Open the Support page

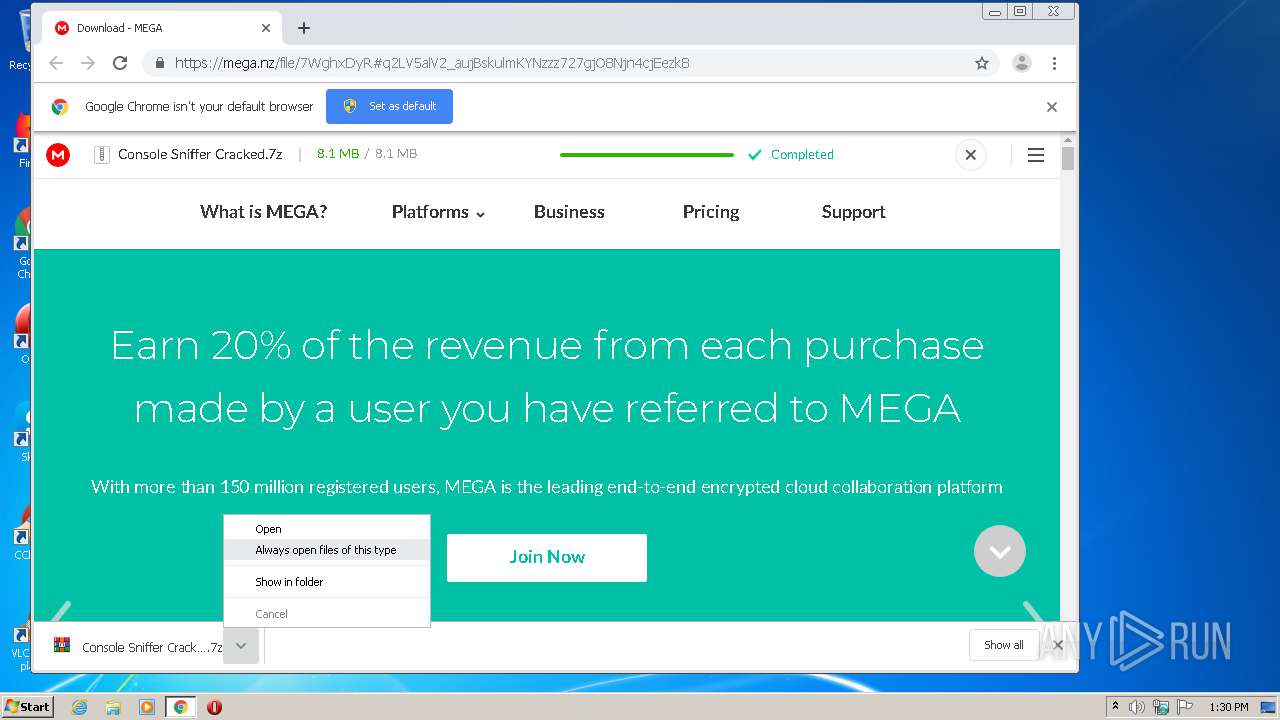(x=854, y=212)
